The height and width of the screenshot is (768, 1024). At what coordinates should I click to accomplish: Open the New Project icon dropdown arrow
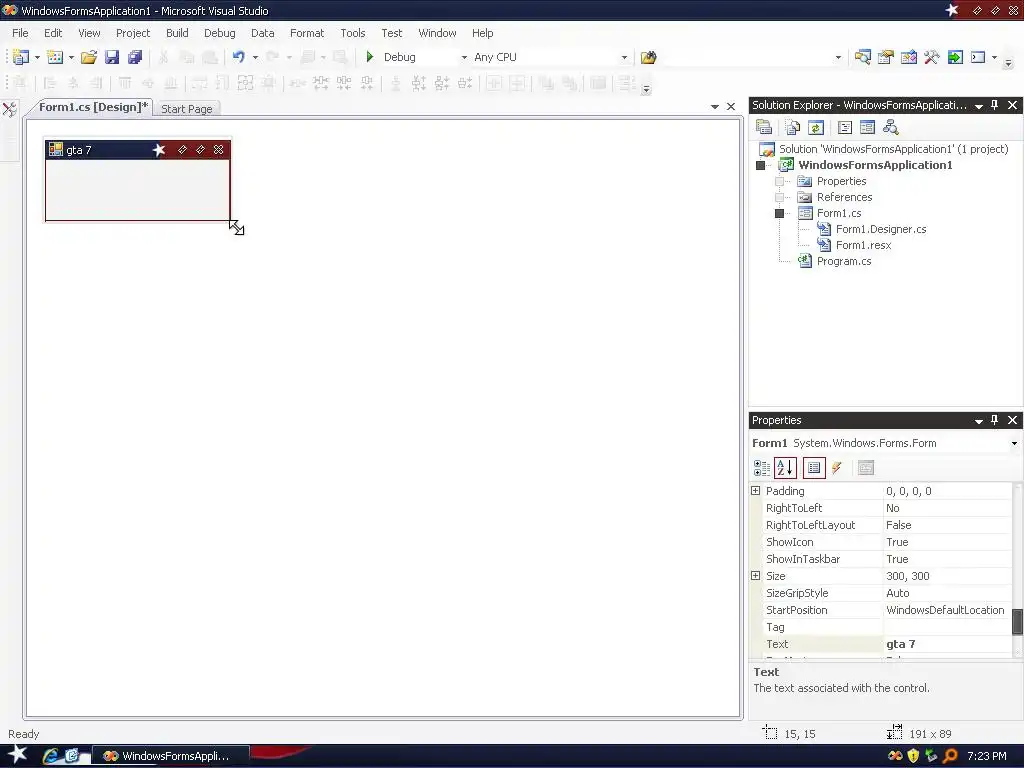(x=37, y=57)
